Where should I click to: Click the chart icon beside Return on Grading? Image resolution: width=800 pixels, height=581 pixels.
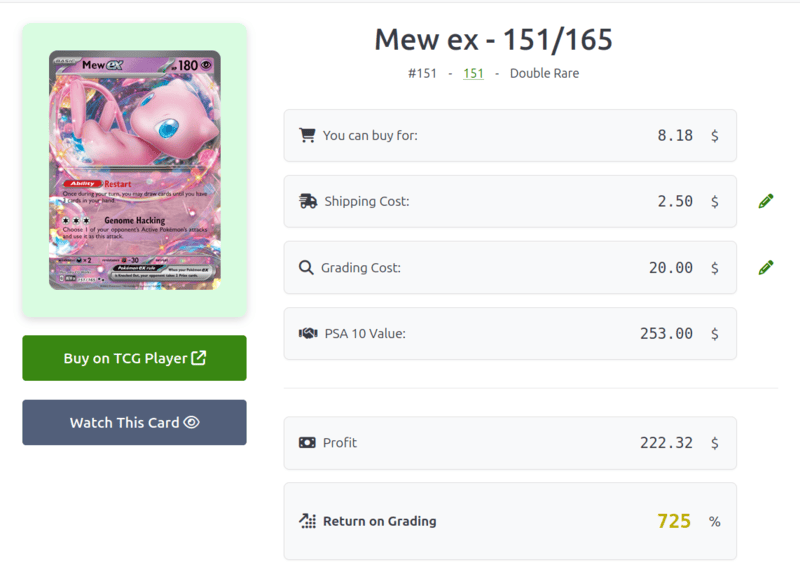click(x=307, y=521)
